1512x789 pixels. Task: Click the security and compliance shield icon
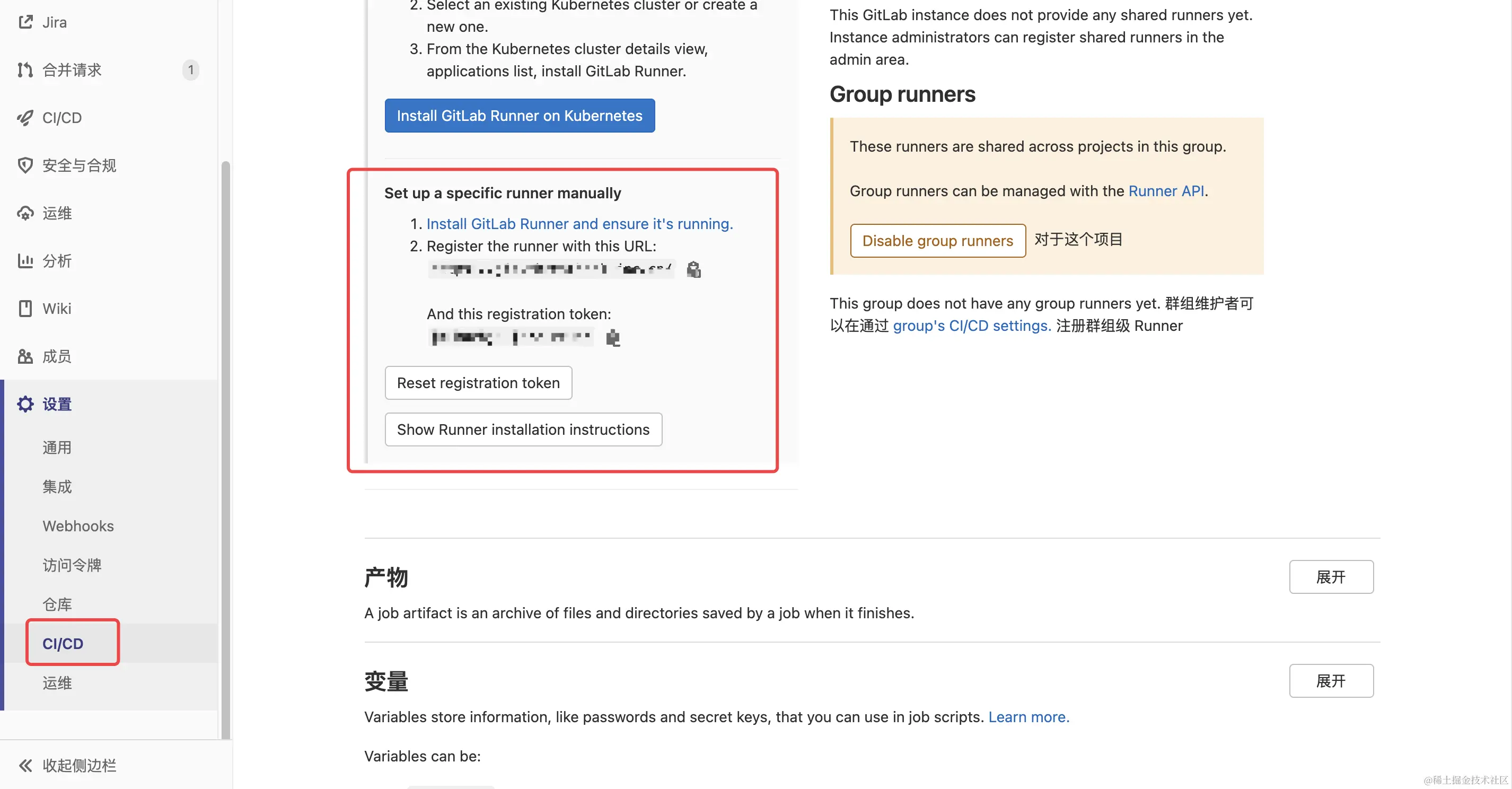tap(25, 165)
